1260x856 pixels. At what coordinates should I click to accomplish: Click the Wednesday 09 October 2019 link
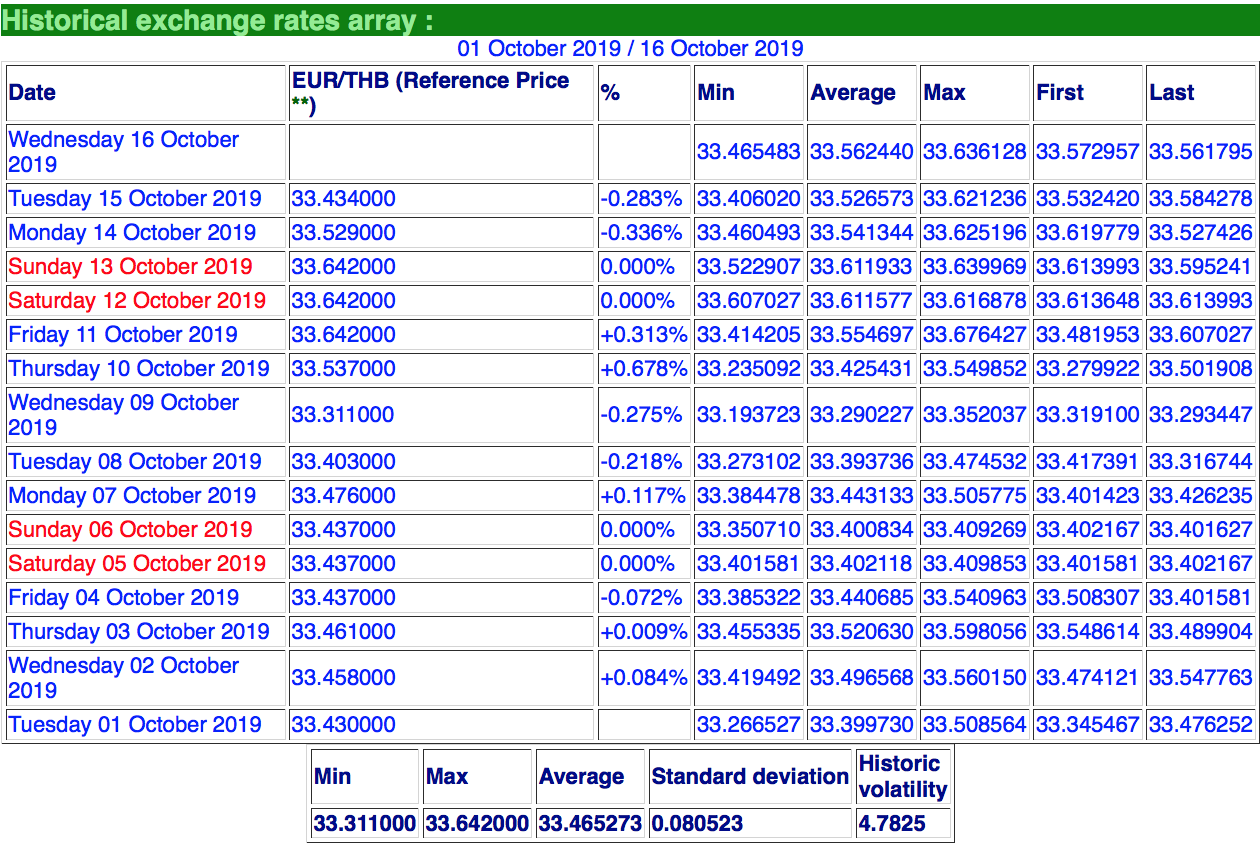(x=123, y=415)
